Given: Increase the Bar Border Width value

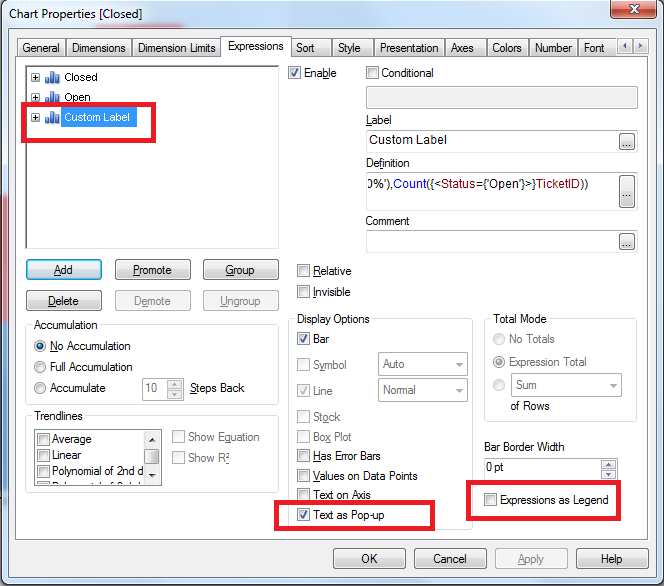Looking at the screenshot, I should pyautogui.click(x=609, y=464).
